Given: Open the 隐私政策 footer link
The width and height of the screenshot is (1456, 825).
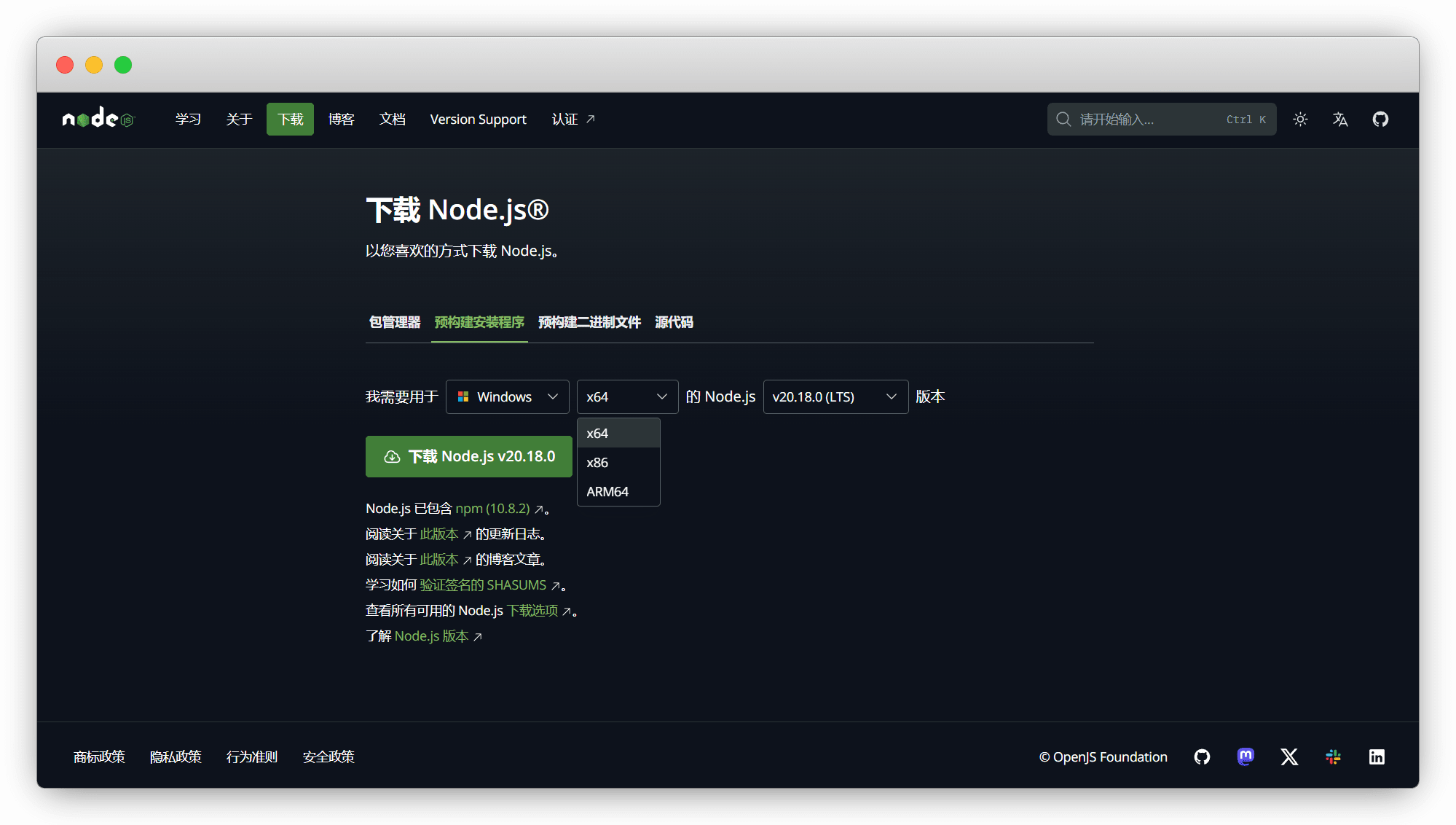Looking at the screenshot, I should [176, 756].
